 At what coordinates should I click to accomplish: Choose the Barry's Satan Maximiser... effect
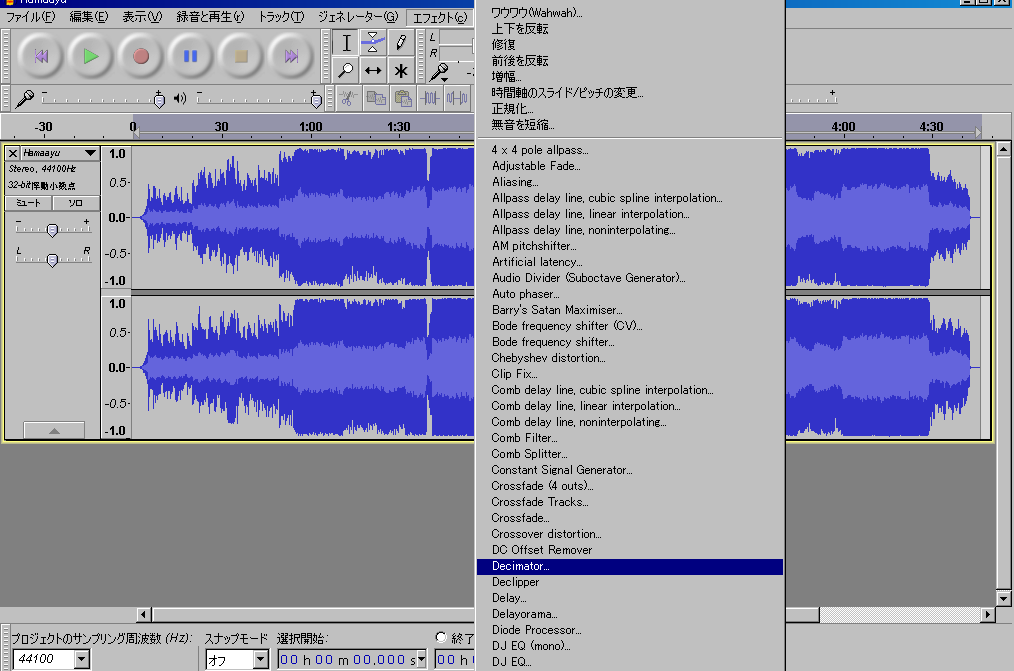[630, 310]
